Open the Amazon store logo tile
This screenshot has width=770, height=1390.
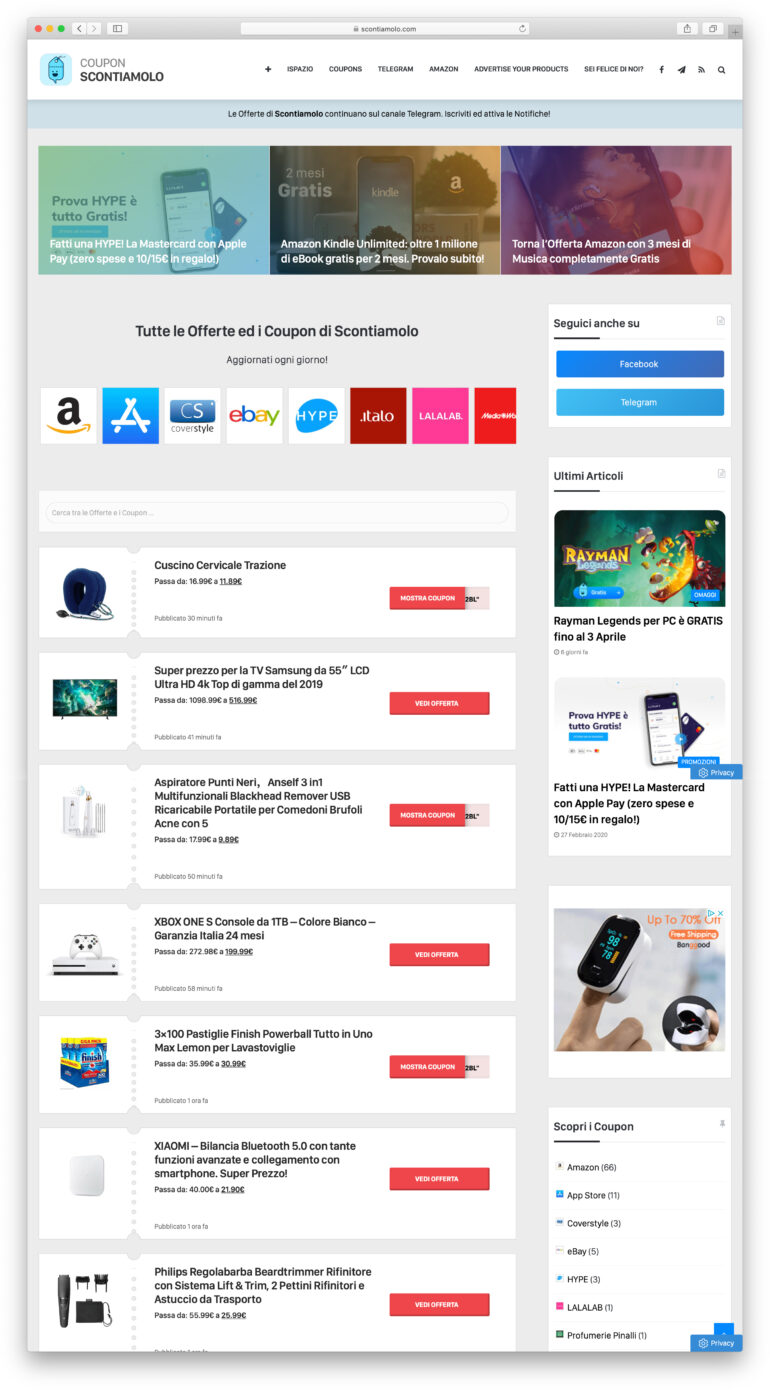tap(69, 416)
